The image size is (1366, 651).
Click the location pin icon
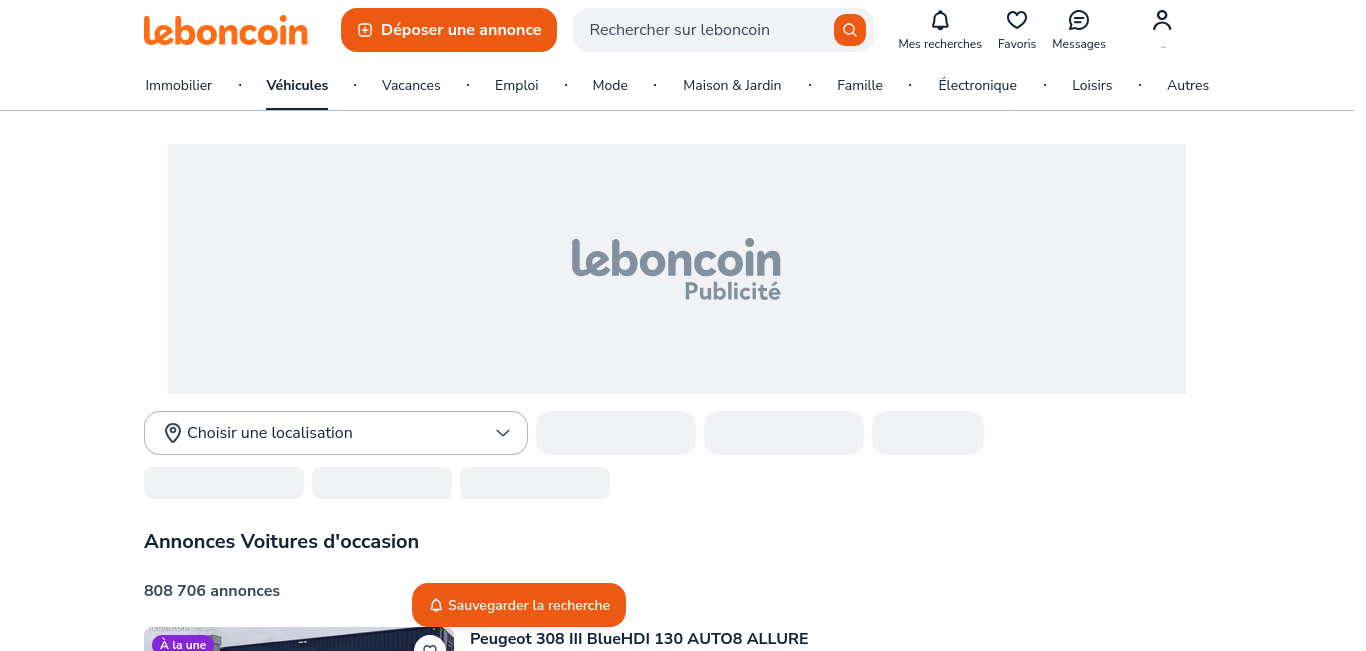pos(172,433)
